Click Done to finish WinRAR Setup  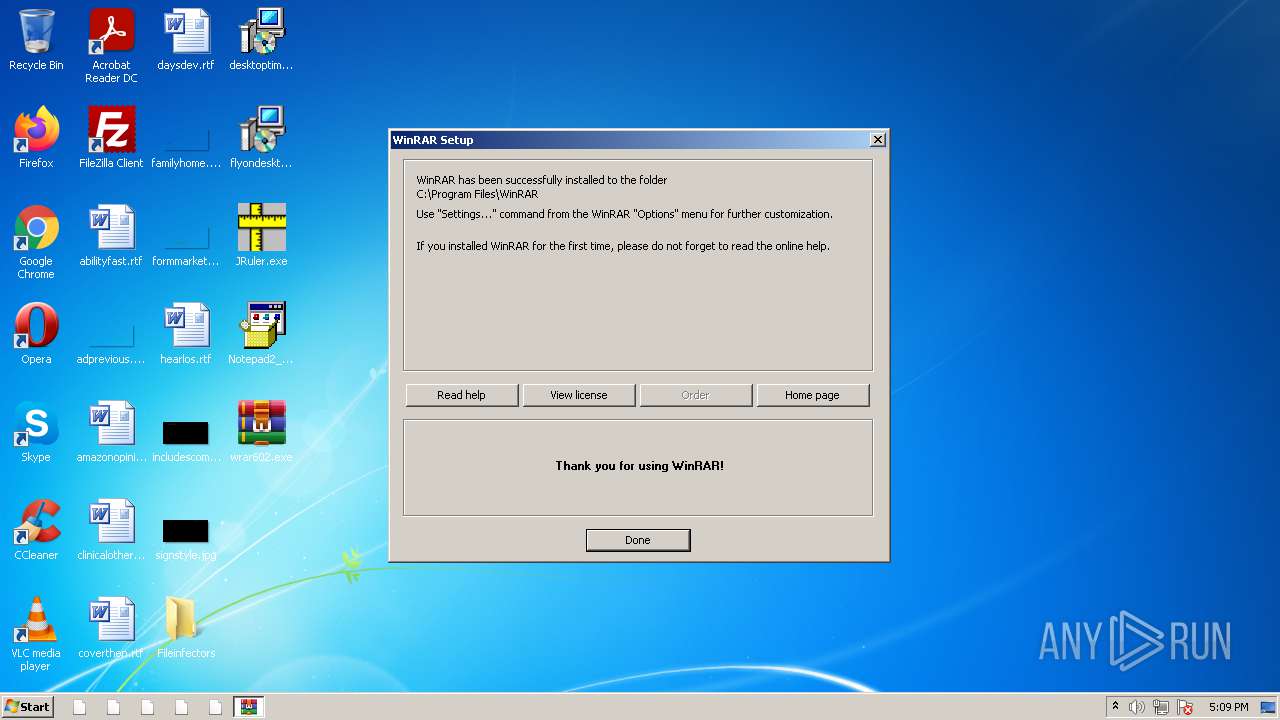click(638, 540)
